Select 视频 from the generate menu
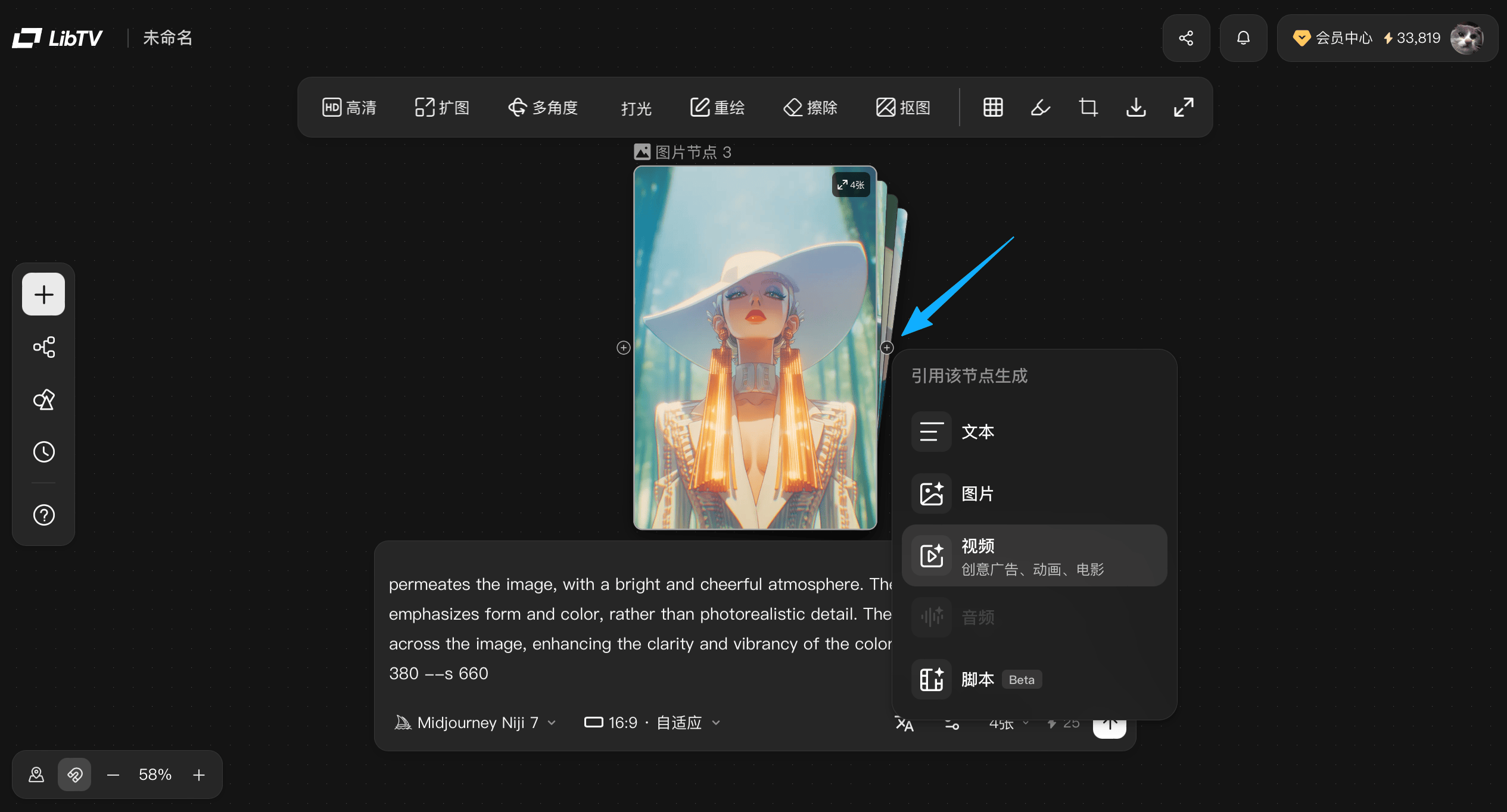This screenshot has height=812, width=1507. pos(1034,555)
